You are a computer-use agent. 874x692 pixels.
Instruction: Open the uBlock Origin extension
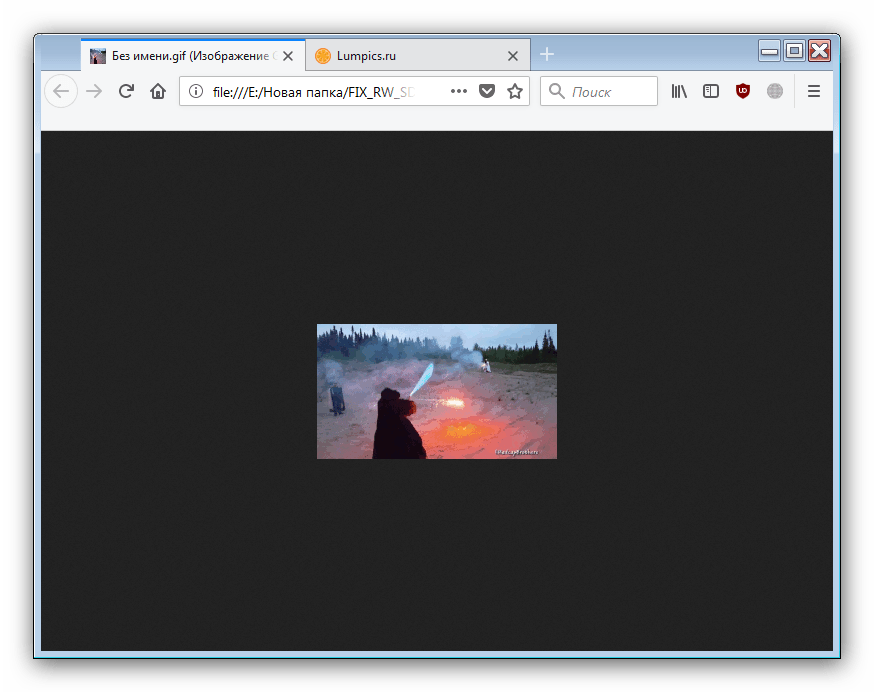pos(742,91)
